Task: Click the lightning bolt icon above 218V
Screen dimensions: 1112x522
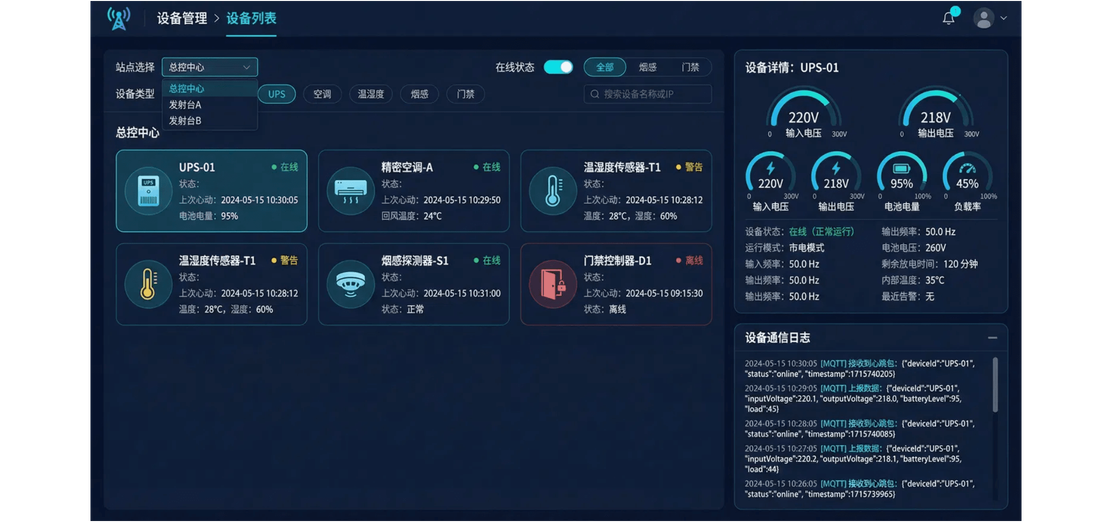Action: pos(835,168)
